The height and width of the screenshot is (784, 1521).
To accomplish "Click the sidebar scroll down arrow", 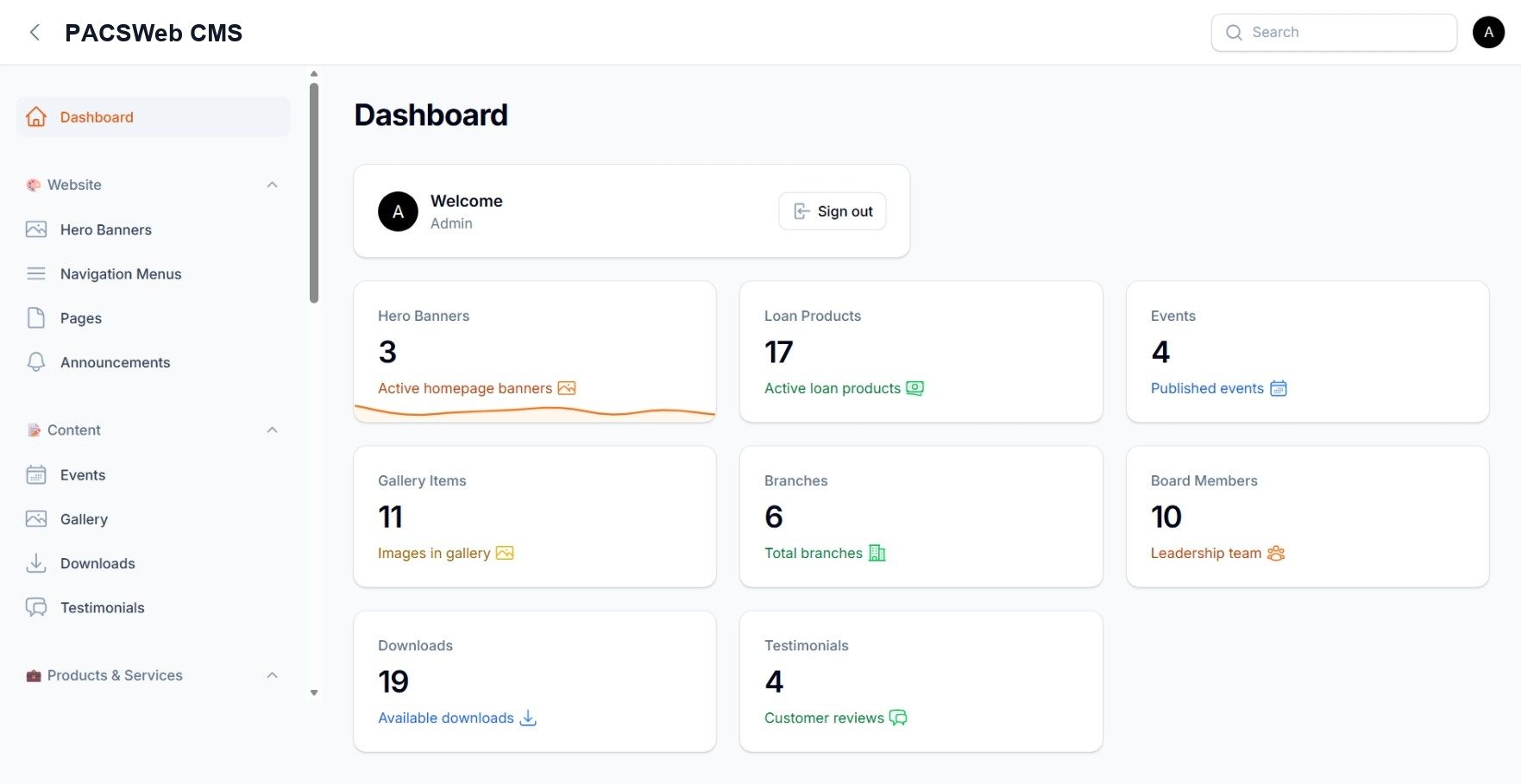I will [314, 693].
